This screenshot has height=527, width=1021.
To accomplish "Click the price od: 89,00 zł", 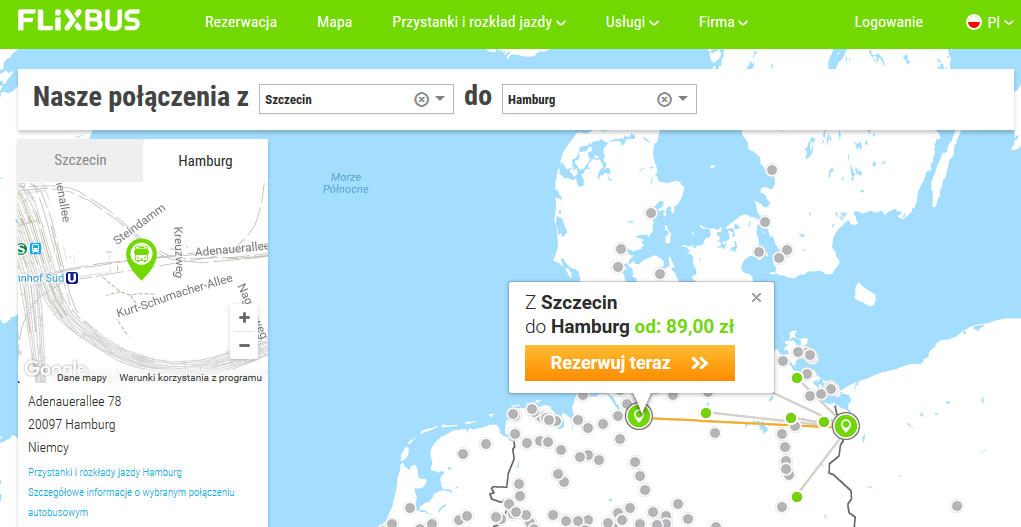I will (684, 326).
